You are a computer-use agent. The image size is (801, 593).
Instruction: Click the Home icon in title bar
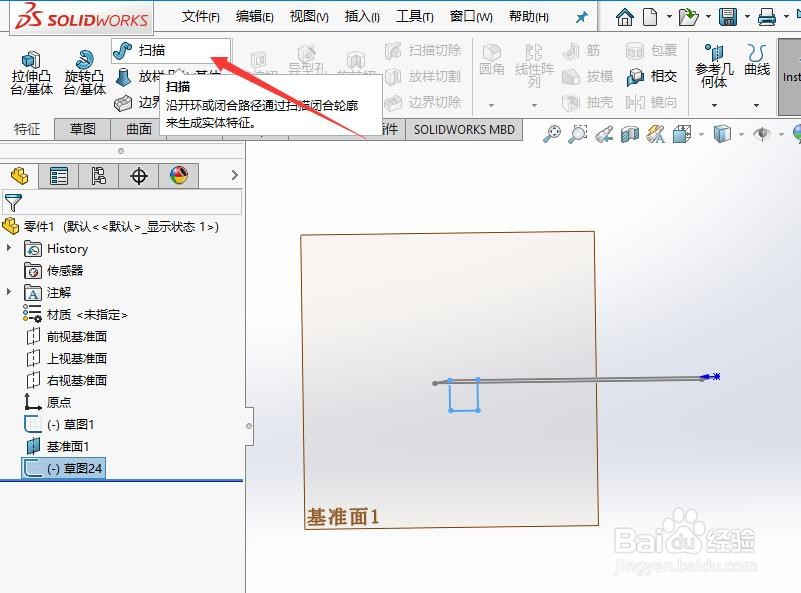click(x=624, y=17)
